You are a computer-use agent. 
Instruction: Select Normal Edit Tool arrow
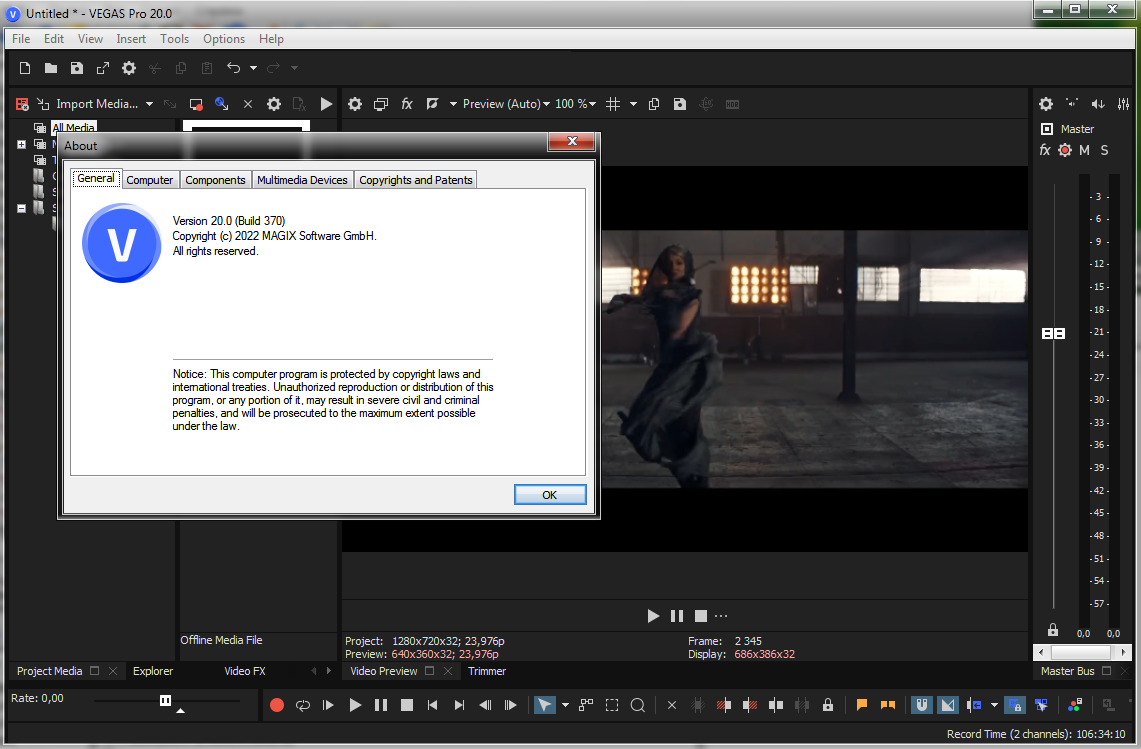coord(544,705)
